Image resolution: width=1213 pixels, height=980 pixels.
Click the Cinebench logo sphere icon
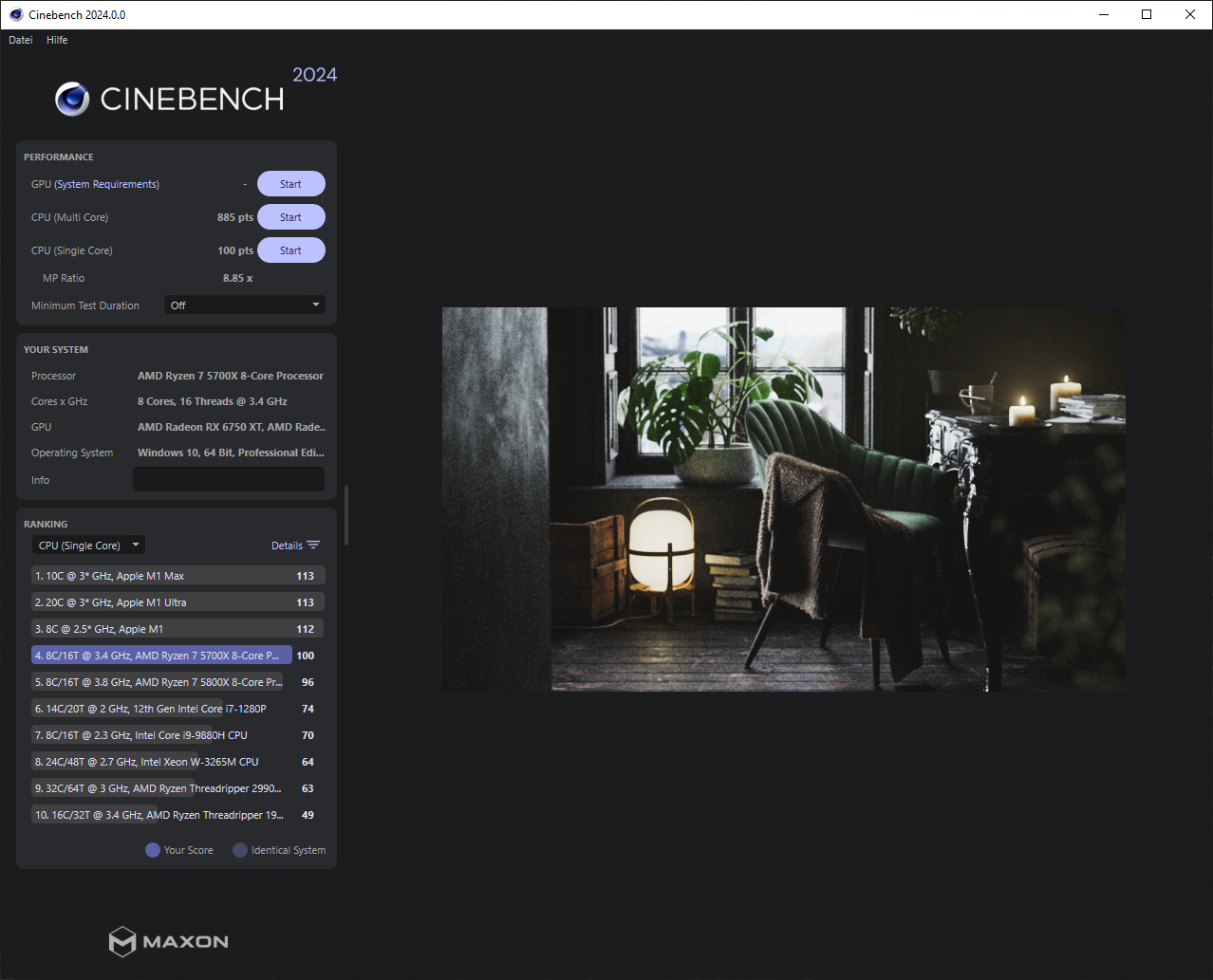point(72,99)
